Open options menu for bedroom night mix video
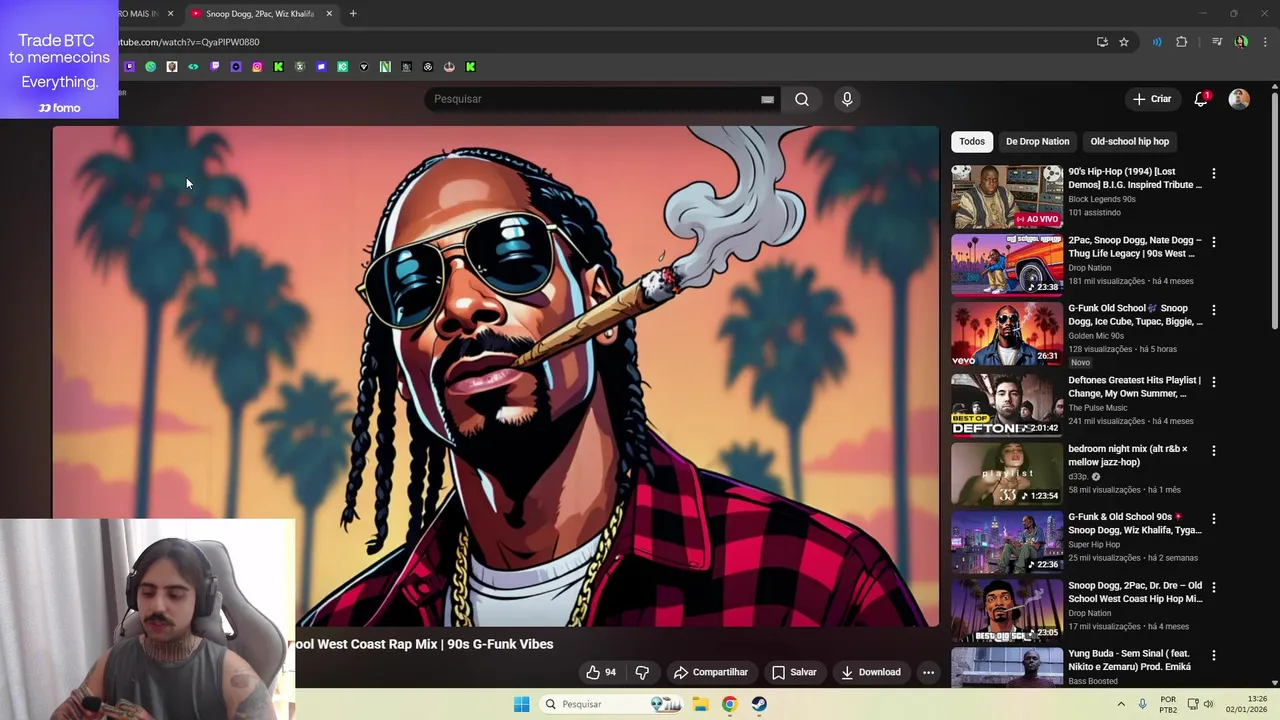The image size is (1280, 720). pyautogui.click(x=1214, y=451)
